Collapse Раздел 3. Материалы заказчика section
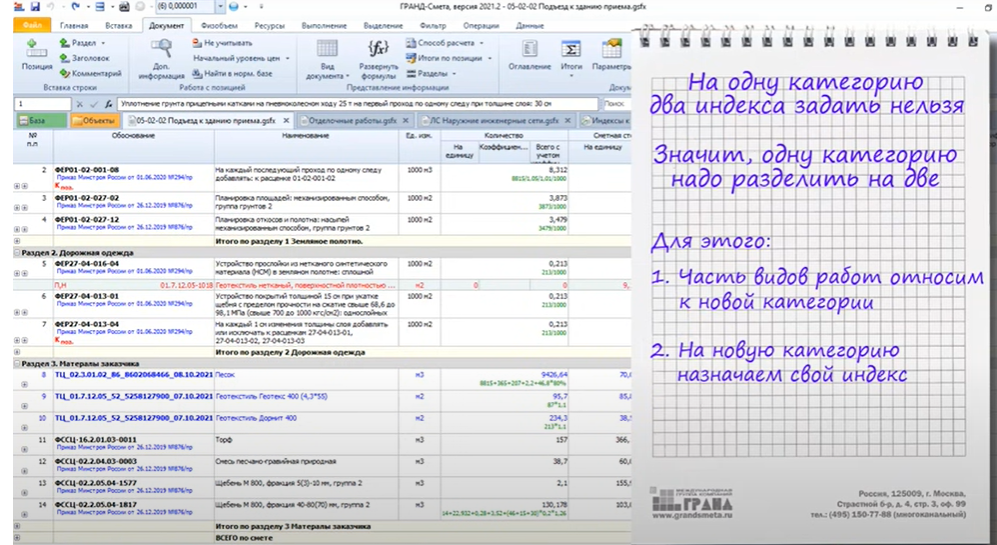This screenshot has width=997, height=545. pyautogui.click(x=17, y=364)
